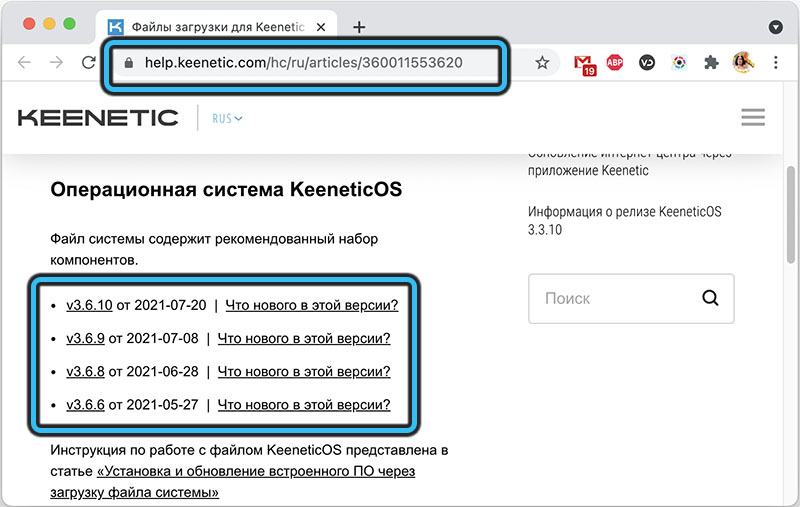
Task: Open Что нового link for v3.6.10
Action: click(x=312, y=305)
